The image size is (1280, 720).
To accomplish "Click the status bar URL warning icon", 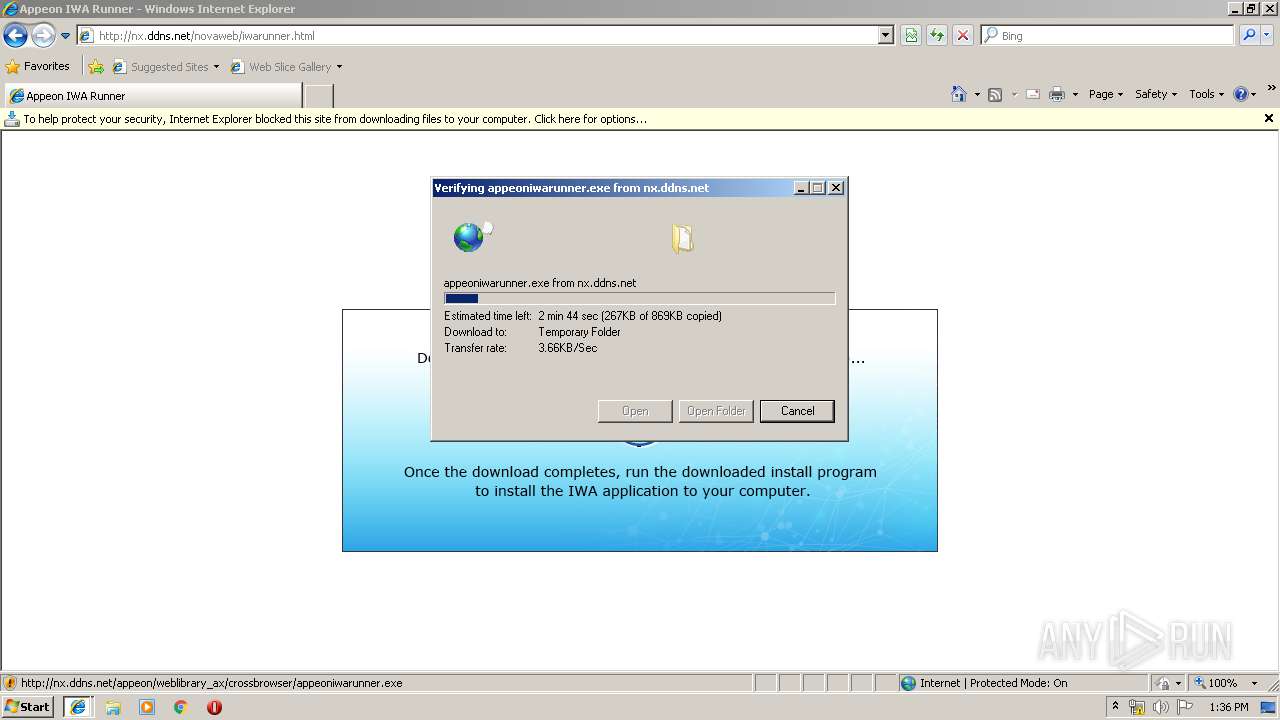I will (10, 683).
